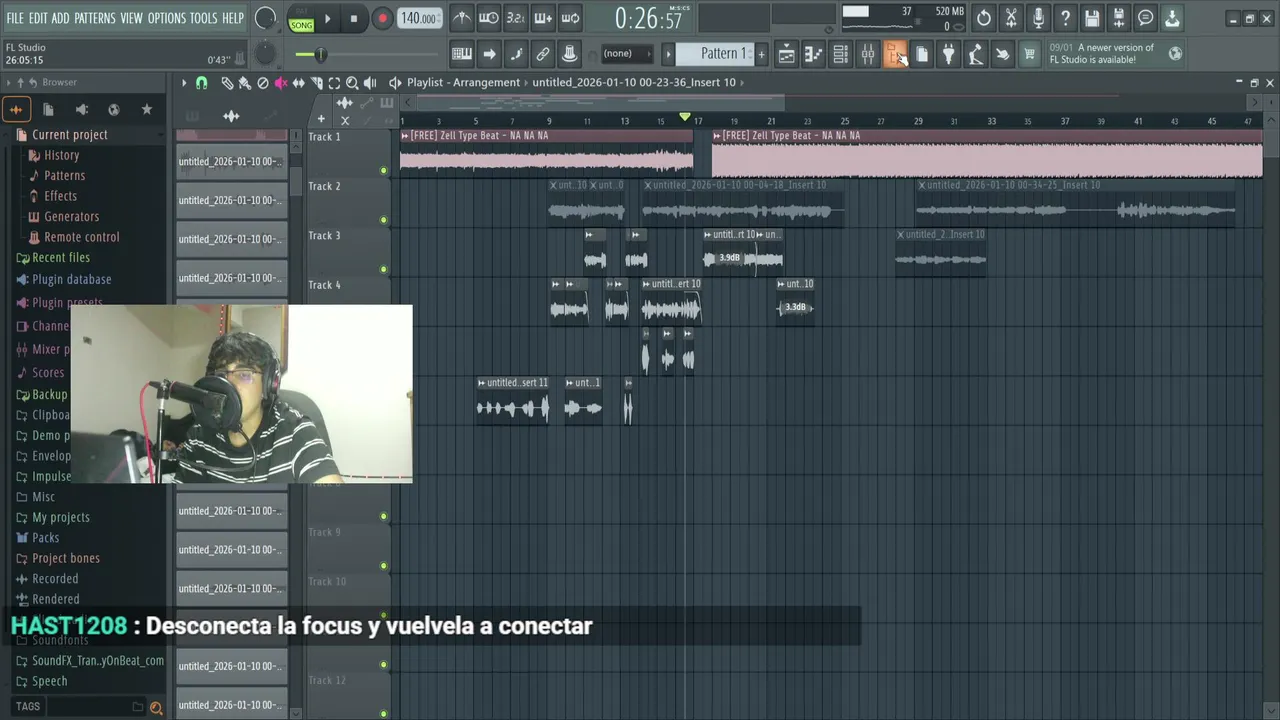
Task: Click the master volume knob
Action: (265, 18)
